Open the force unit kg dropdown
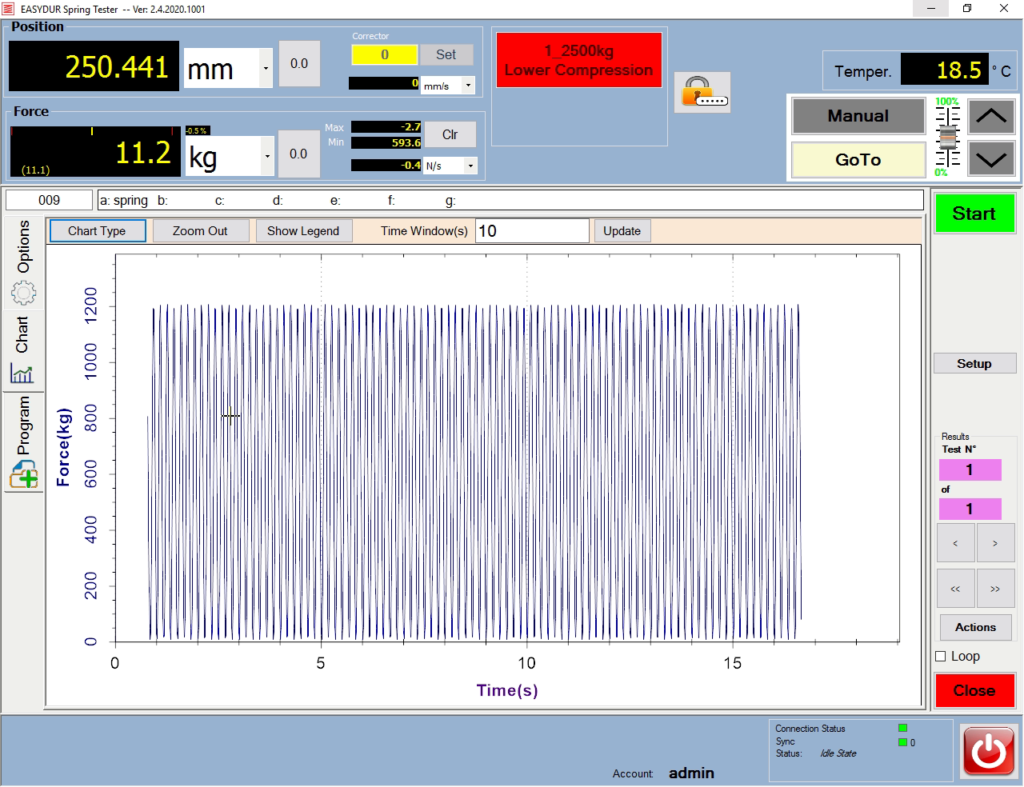The image size is (1024, 787). [267, 155]
